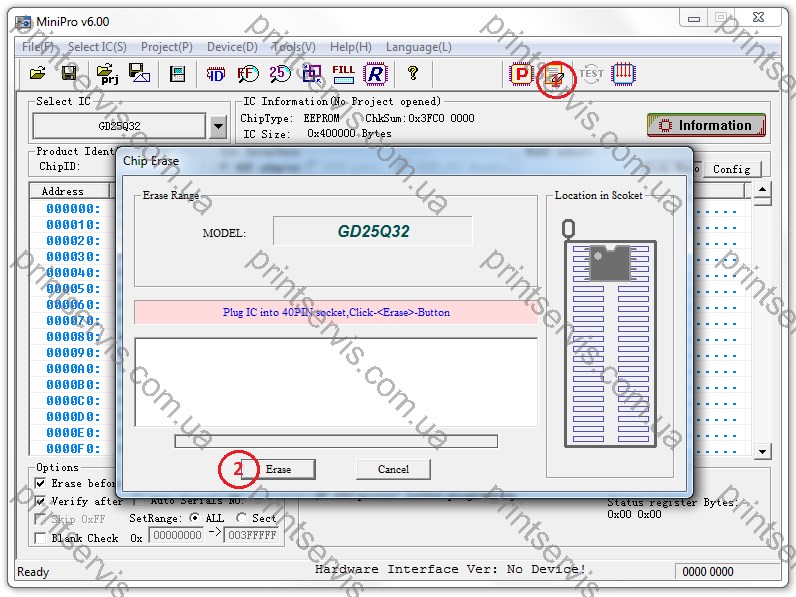The image size is (796, 597).
Task: Click the range start field 00000000
Action: [177, 535]
